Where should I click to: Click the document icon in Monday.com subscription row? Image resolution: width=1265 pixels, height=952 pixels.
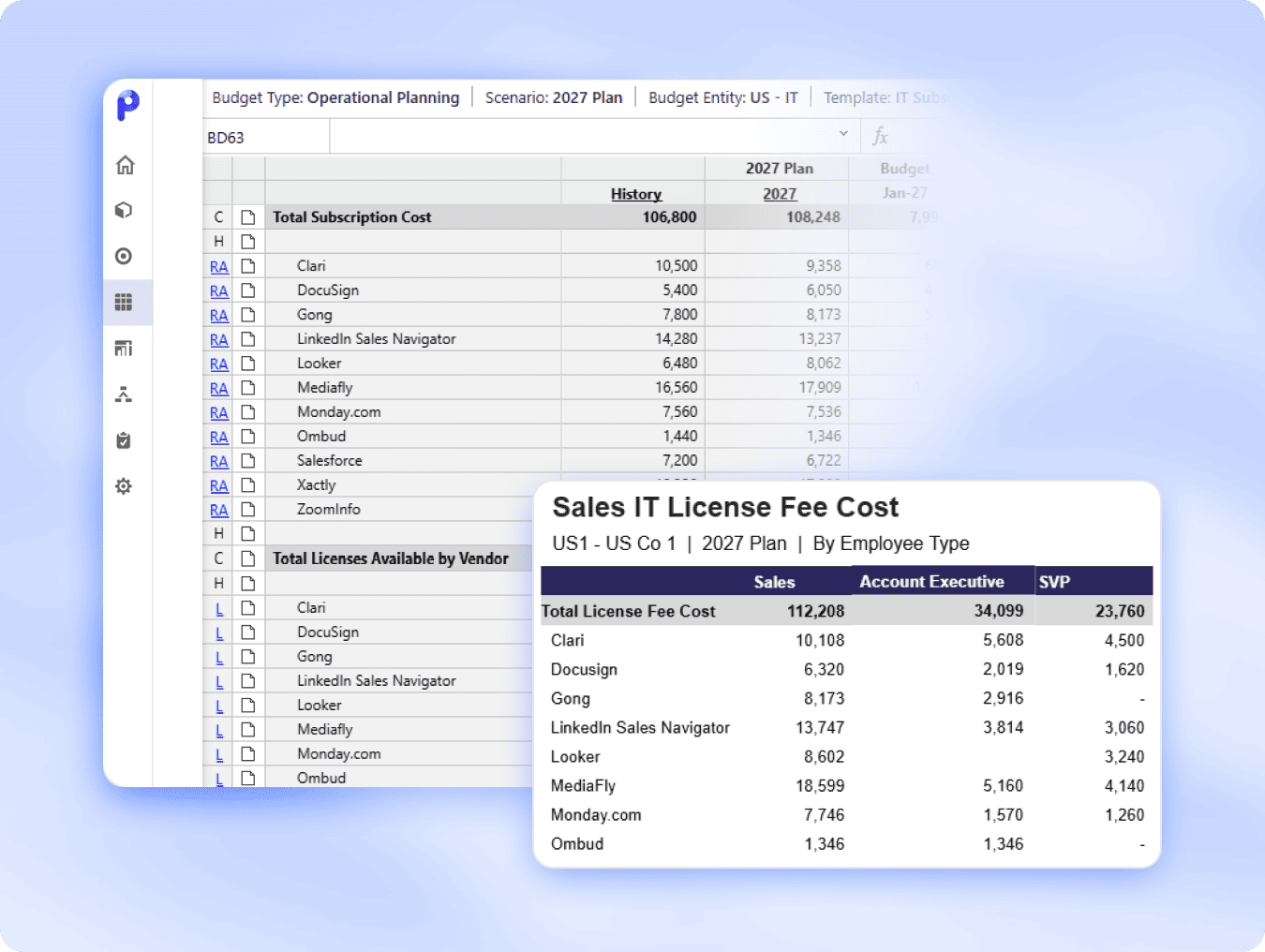[x=248, y=412]
